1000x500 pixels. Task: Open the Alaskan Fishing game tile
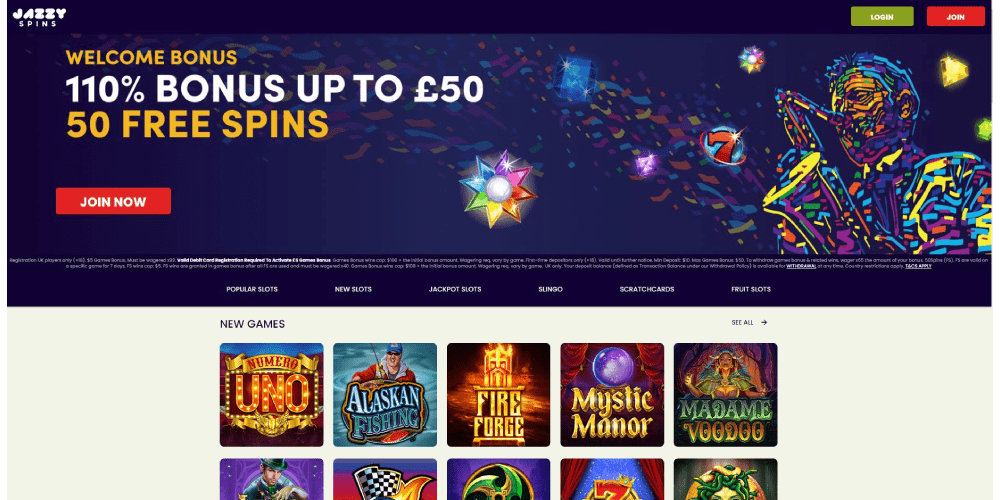click(385, 395)
